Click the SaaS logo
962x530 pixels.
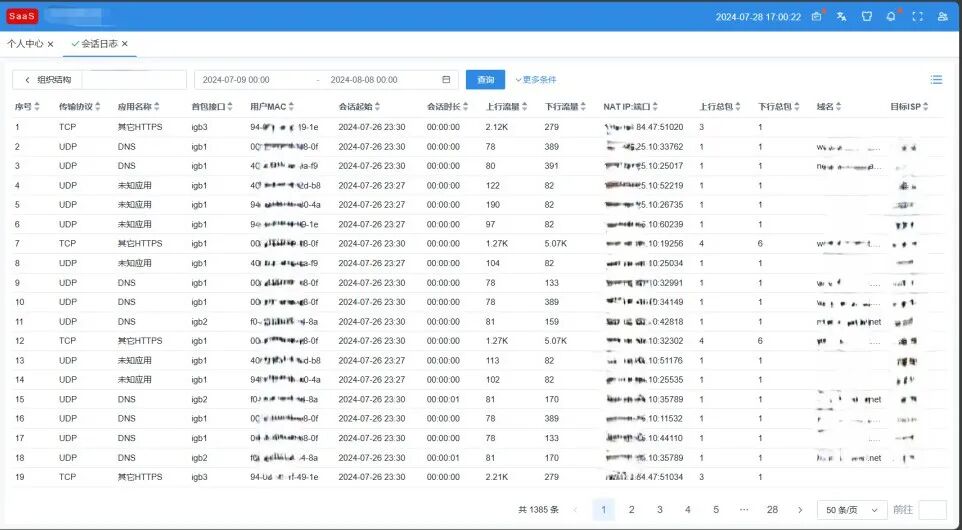(22, 17)
